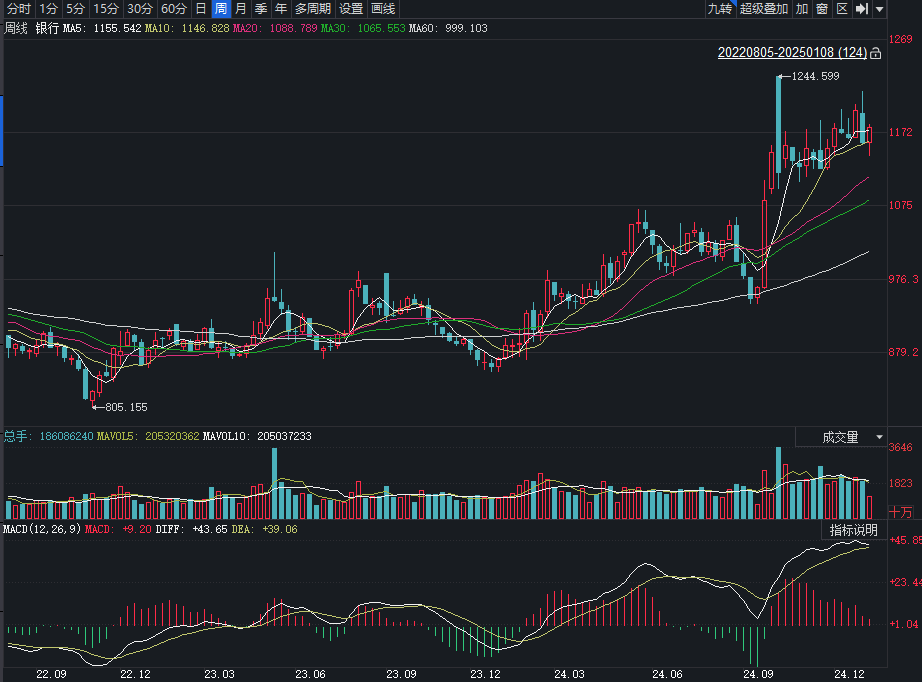
Task: Click the 加 overlay add icon
Action: pos(802,9)
